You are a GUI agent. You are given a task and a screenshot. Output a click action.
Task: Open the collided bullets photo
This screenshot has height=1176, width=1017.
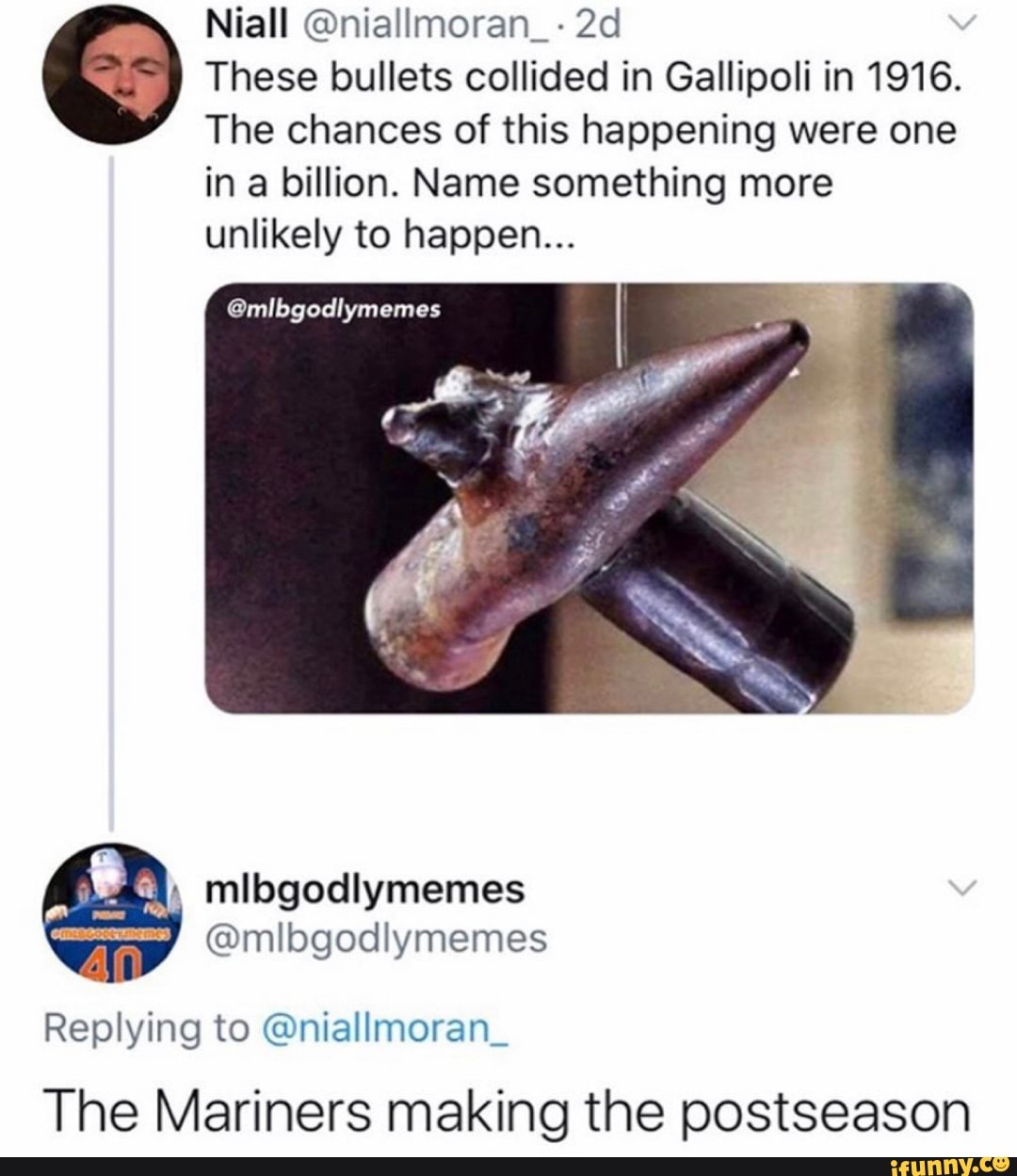(x=589, y=497)
